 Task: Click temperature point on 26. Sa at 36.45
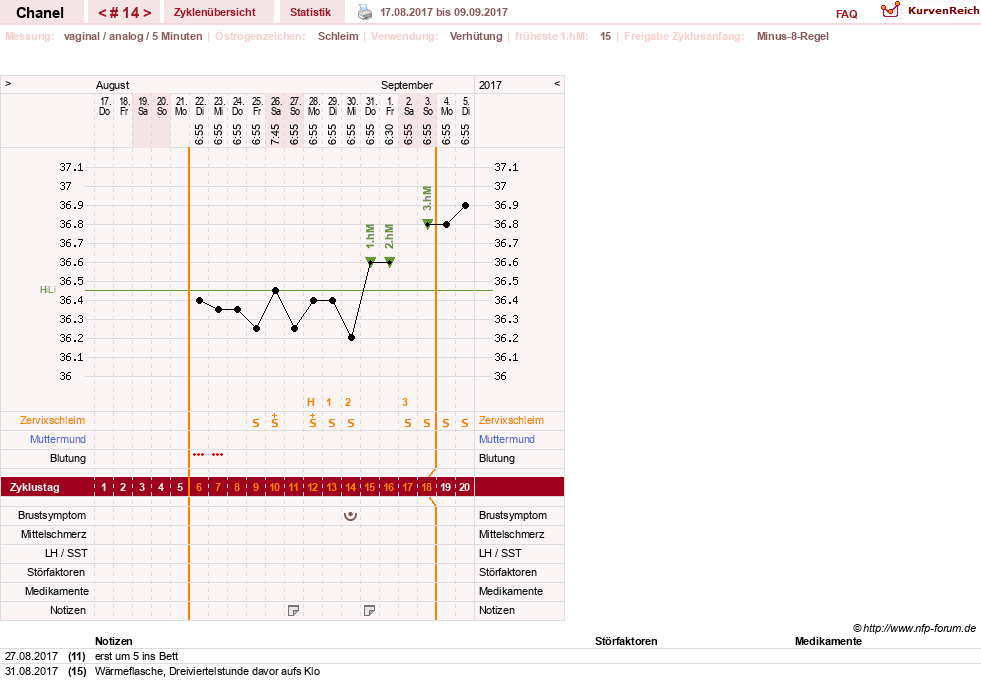click(x=275, y=290)
